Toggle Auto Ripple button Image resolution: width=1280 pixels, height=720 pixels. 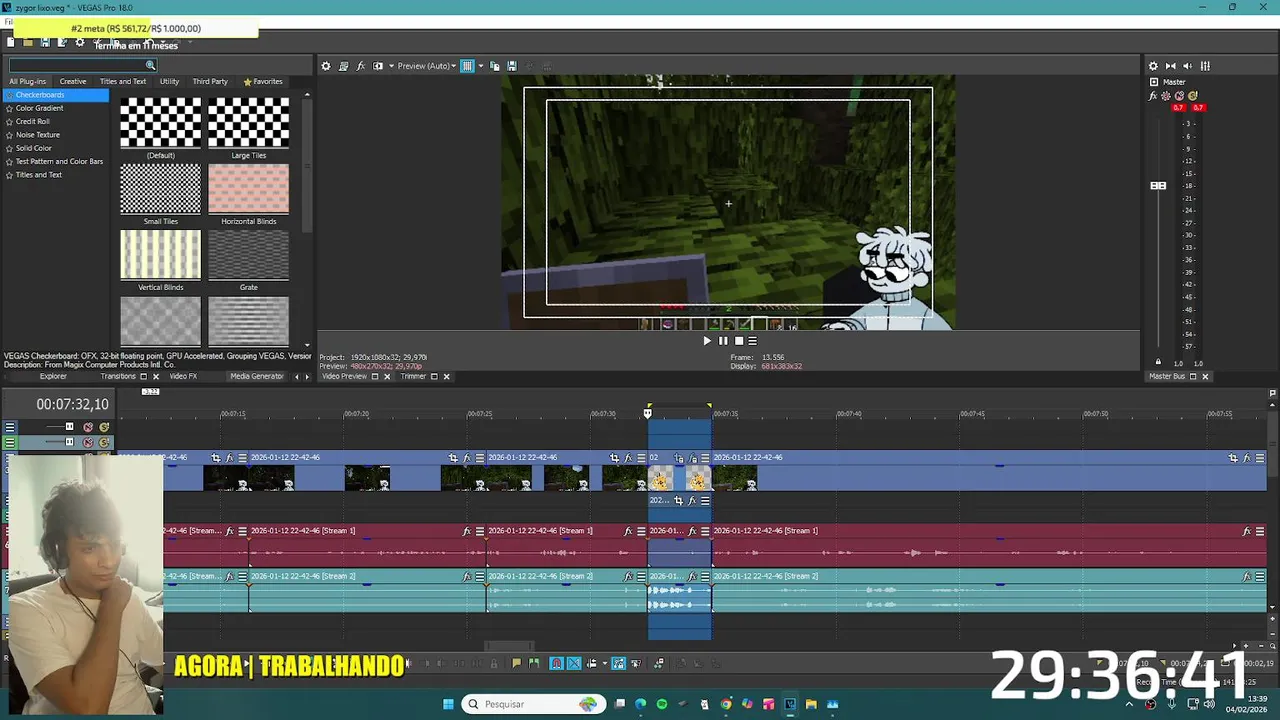point(591,663)
